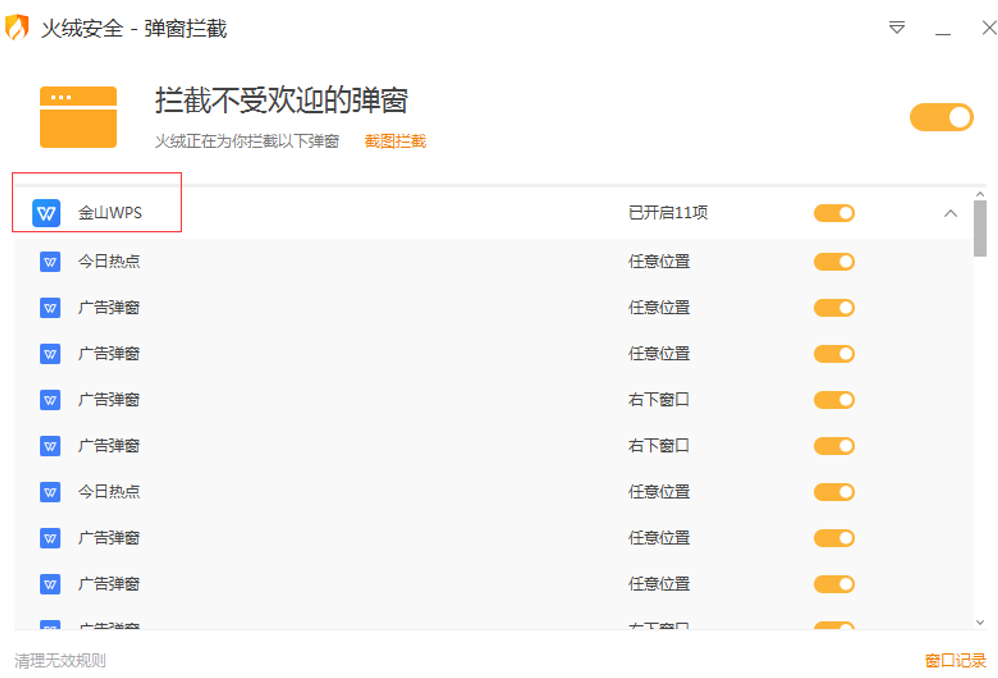Click WPS icon of last fully visible 广告弹窗 row
Image resolution: width=998 pixels, height=678 pixels.
[50, 584]
